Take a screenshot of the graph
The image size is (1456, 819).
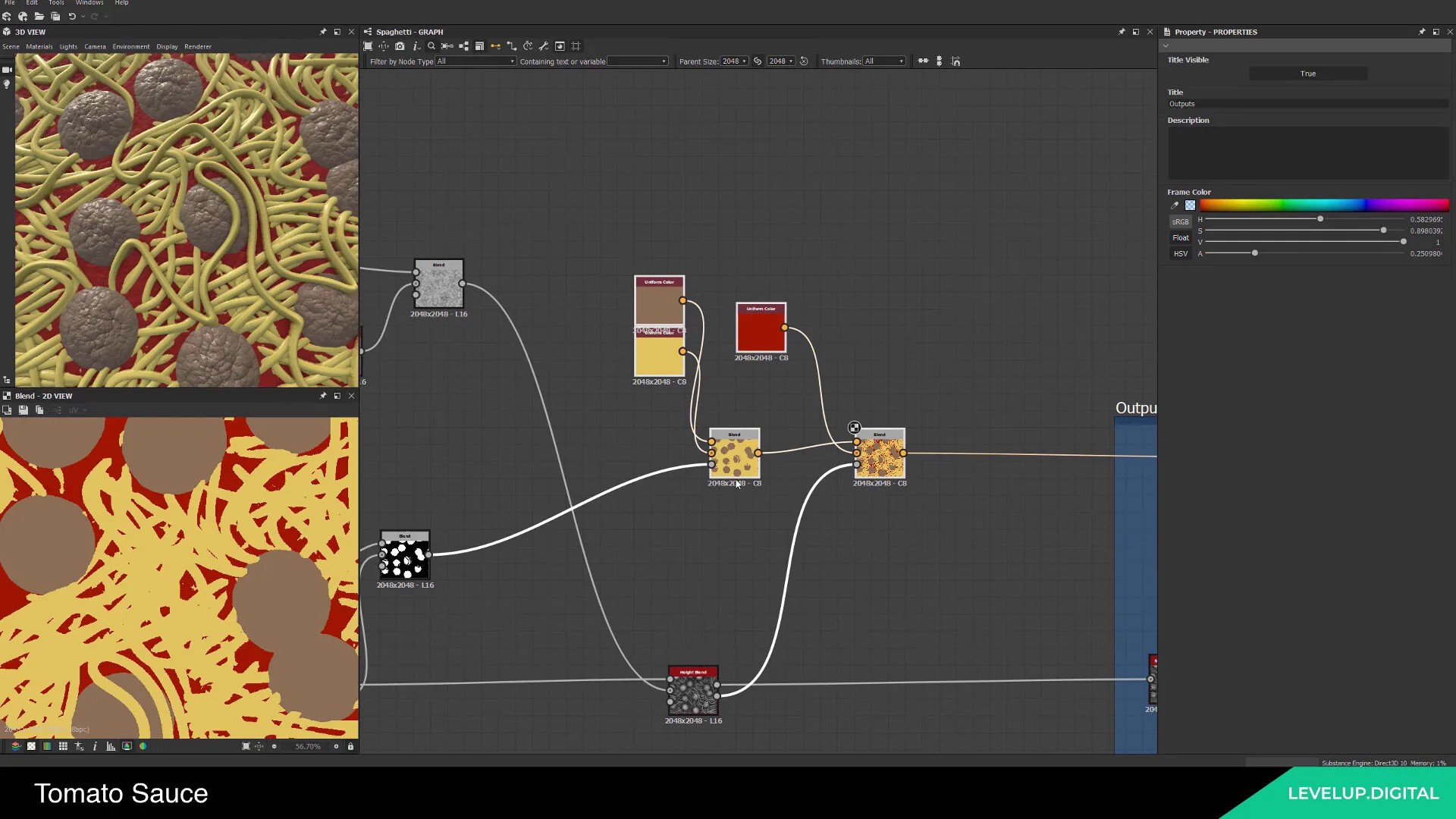click(x=400, y=46)
